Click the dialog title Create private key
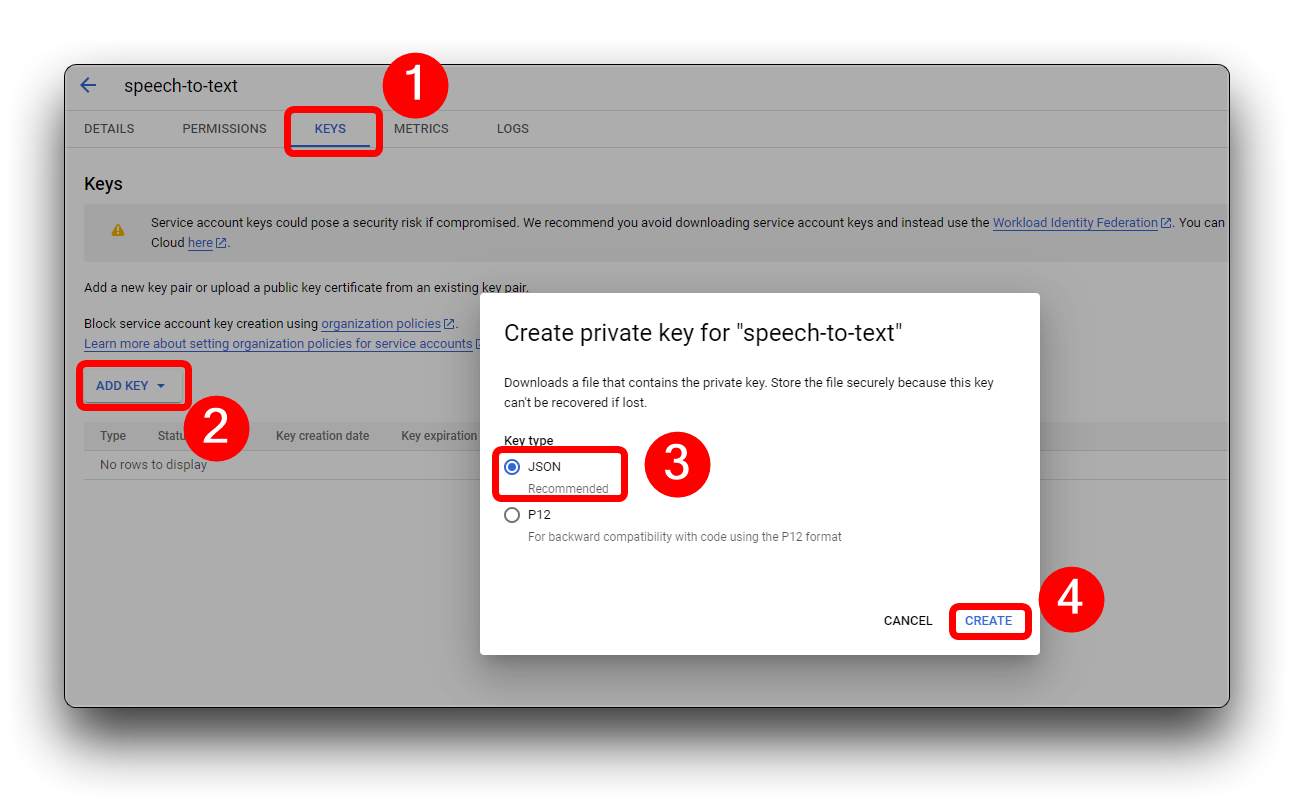Image resolution: width=1294 pixels, height=804 pixels. (x=703, y=334)
